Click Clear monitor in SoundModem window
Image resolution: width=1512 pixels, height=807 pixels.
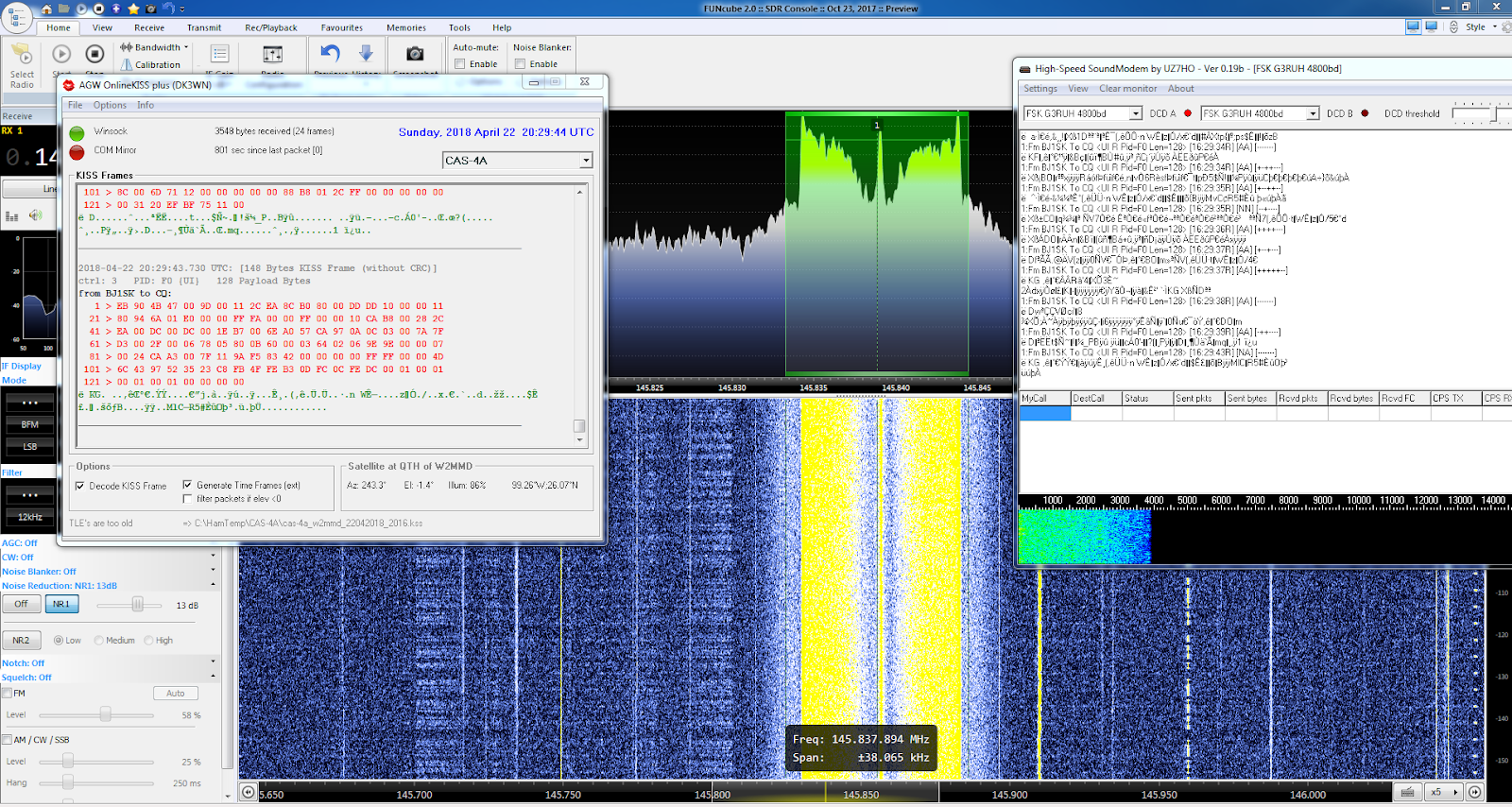coord(1127,89)
